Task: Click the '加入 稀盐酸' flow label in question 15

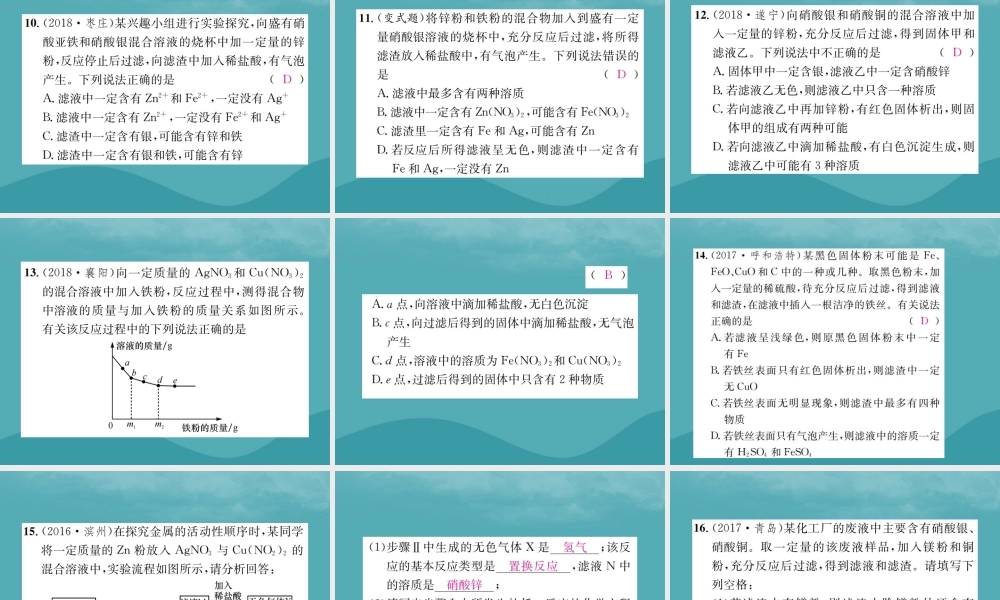Action: [227, 591]
